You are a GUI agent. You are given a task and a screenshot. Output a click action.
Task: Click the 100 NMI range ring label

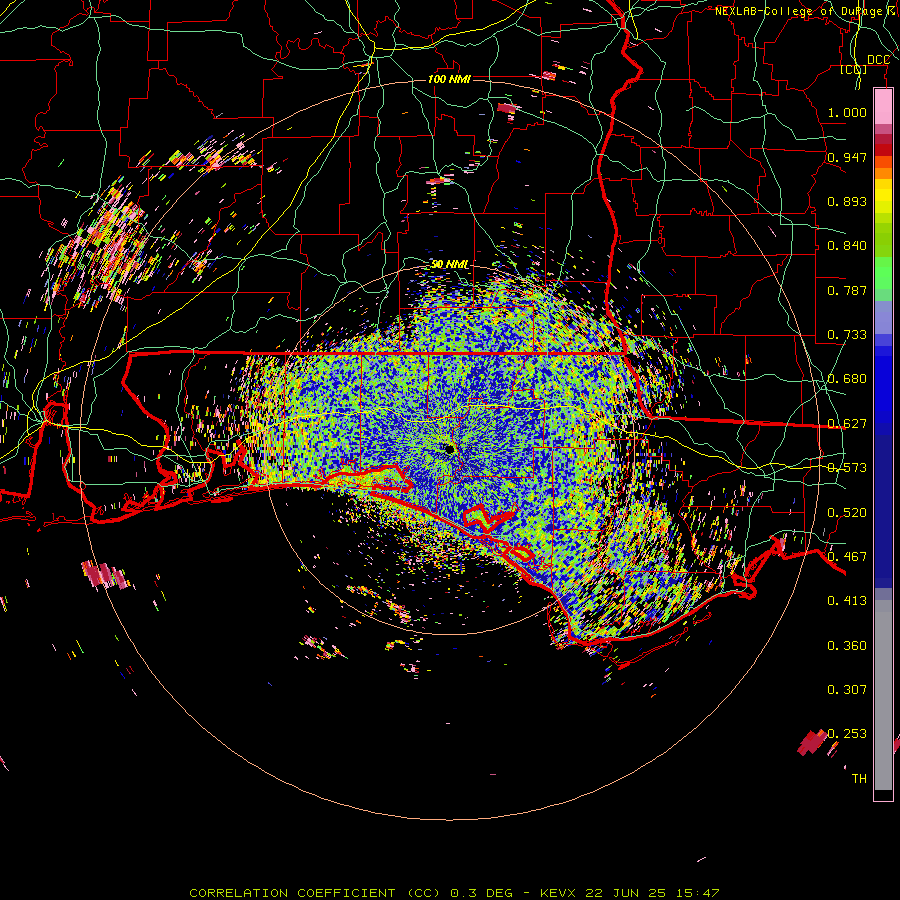click(x=449, y=79)
